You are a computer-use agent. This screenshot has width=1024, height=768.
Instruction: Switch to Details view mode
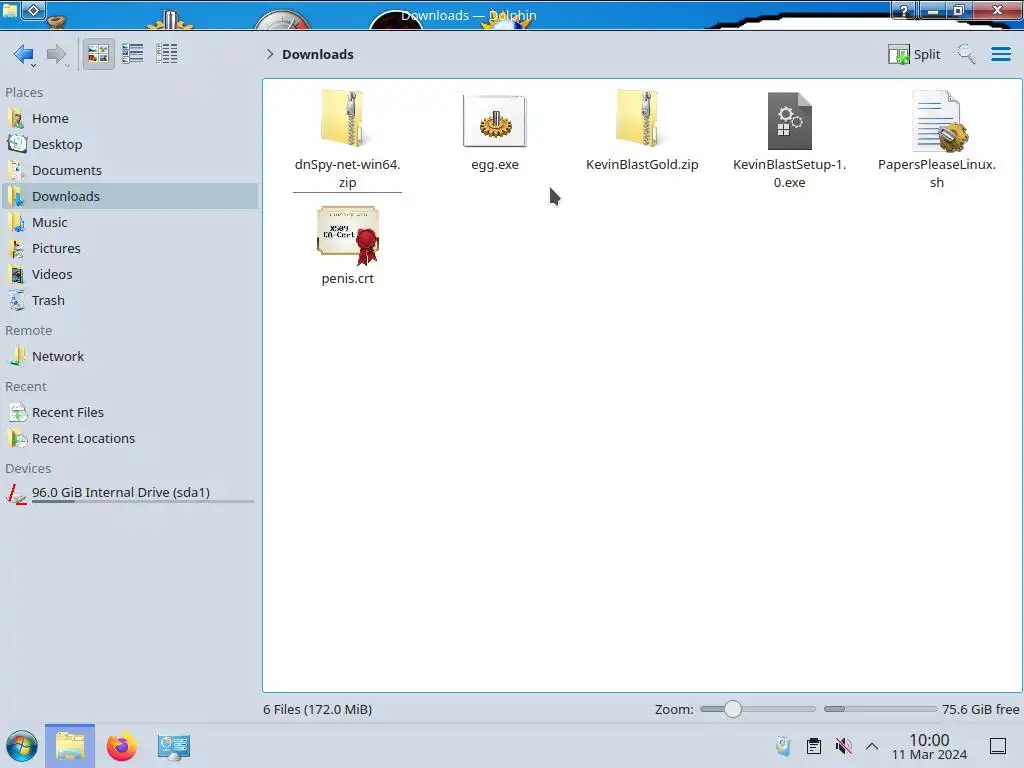(x=167, y=54)
